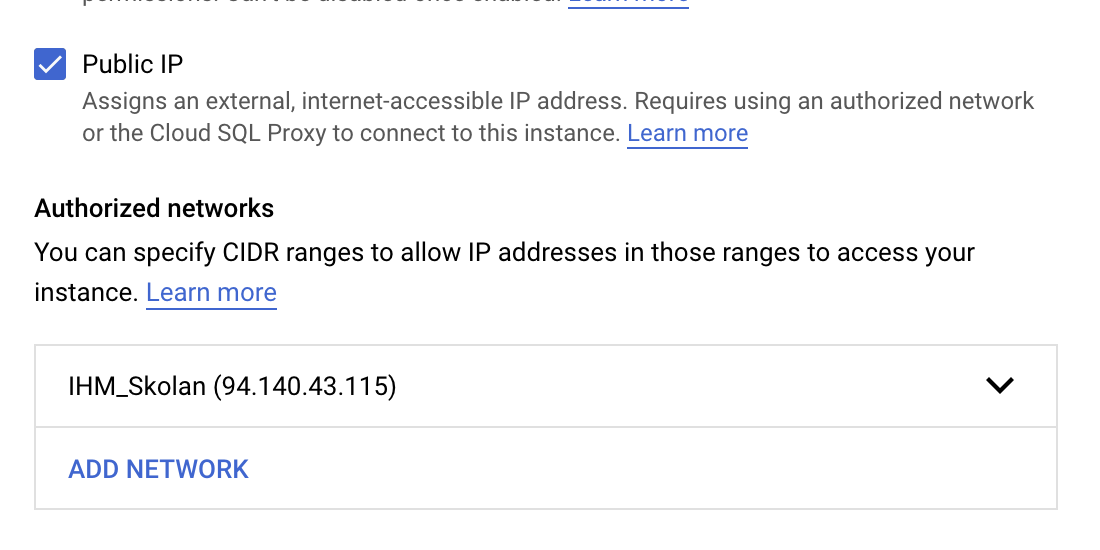The image size is (1100, 550).
Task: Open Learn more link under Authorized networks
Action: [x=211, y=293]
